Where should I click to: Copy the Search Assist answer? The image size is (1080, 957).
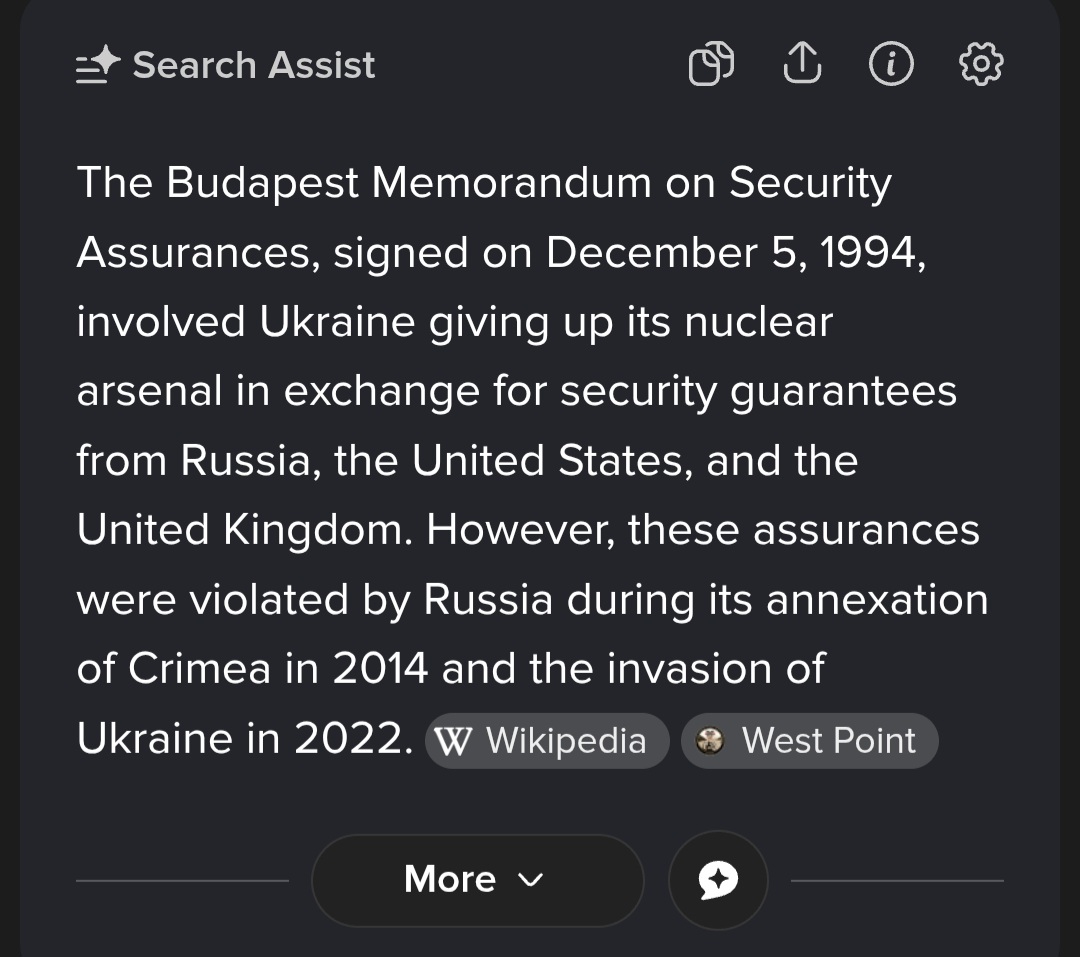coord(712,64)
